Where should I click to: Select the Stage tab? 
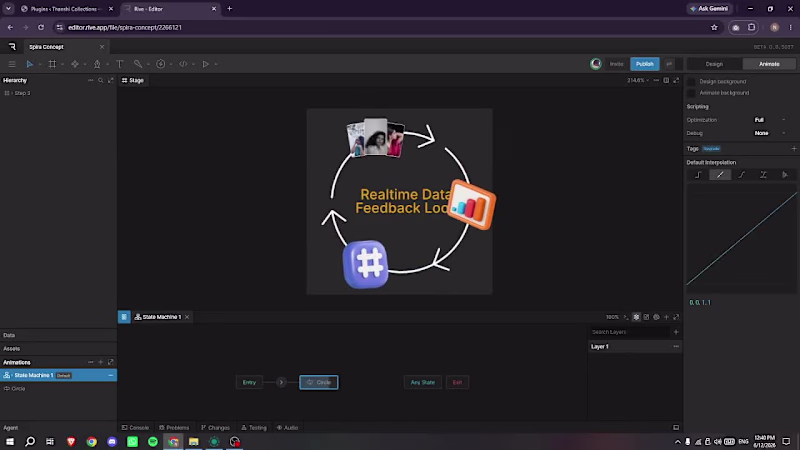point(133,81)
